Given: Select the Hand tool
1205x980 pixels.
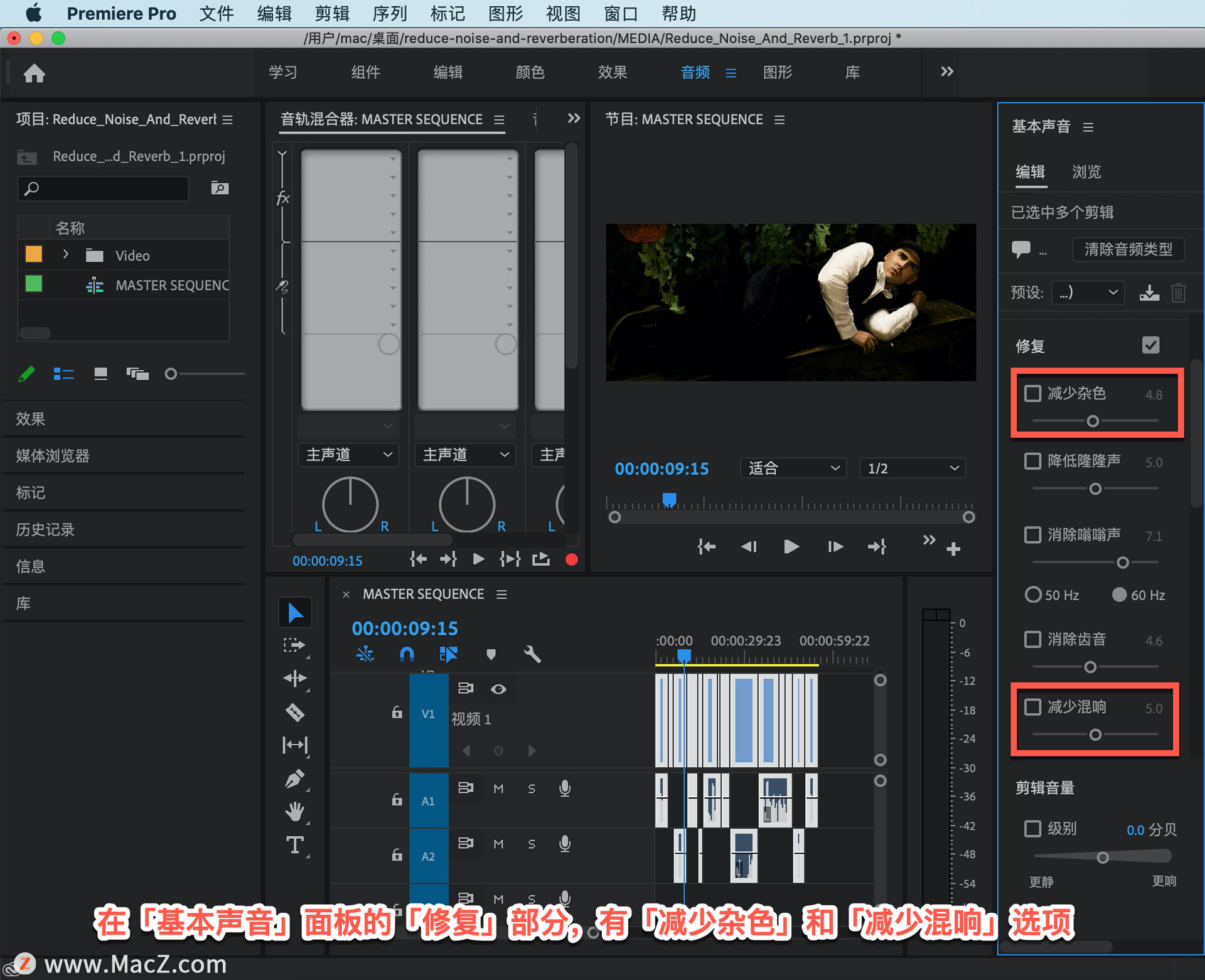Looking at the screenshot, I should pyautogui.click(x=294, y=812).
